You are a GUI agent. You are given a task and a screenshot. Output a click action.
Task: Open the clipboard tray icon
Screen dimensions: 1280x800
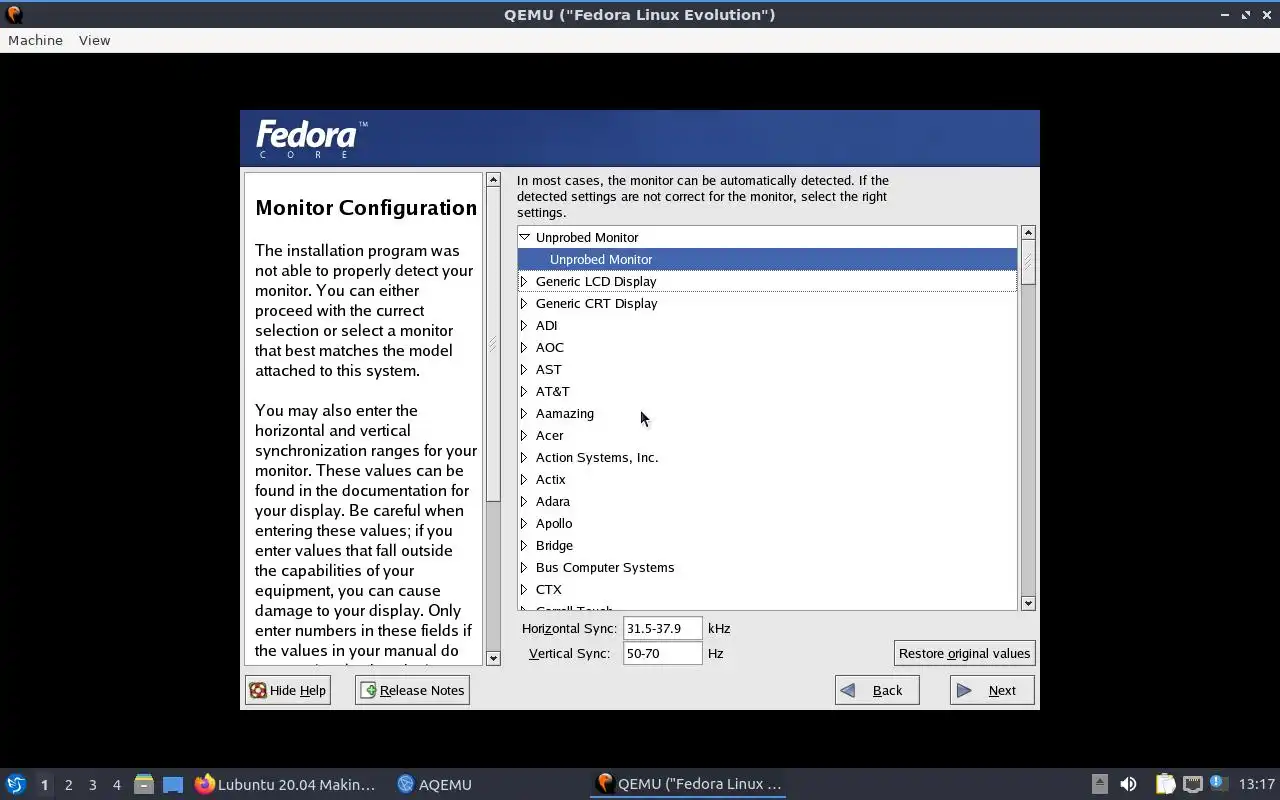(1165, 784)
